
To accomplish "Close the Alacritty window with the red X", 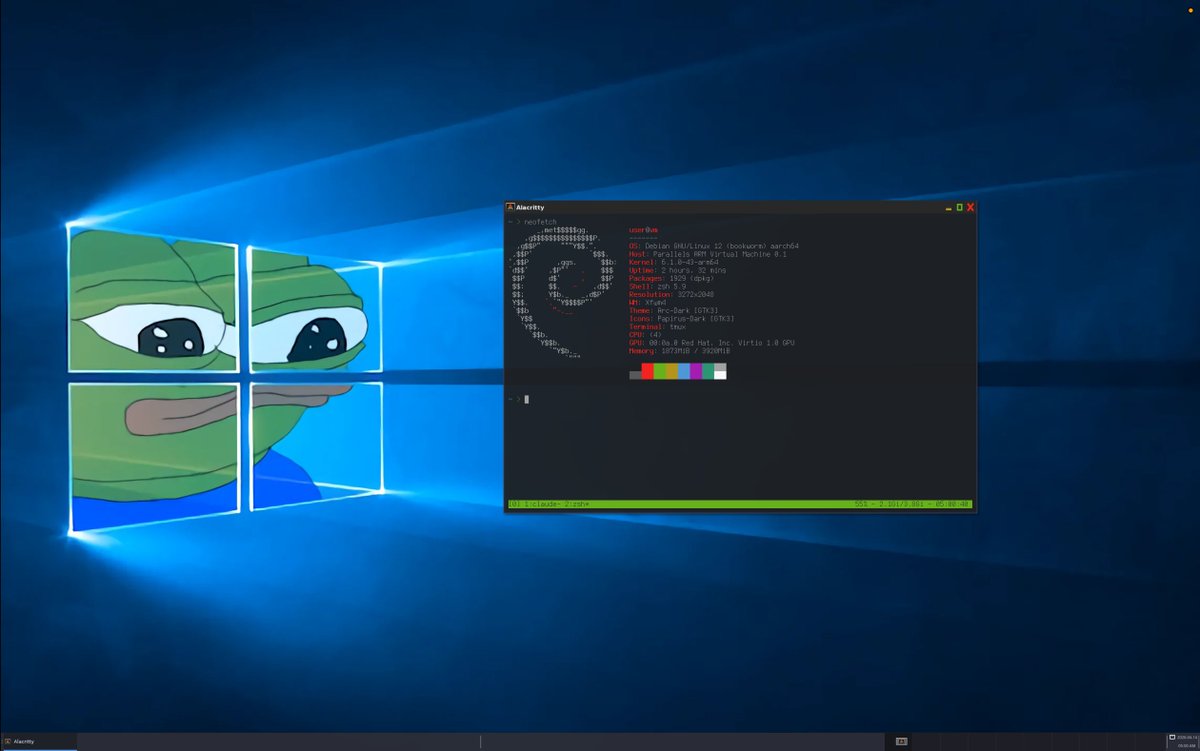I will tap(970, 207).
